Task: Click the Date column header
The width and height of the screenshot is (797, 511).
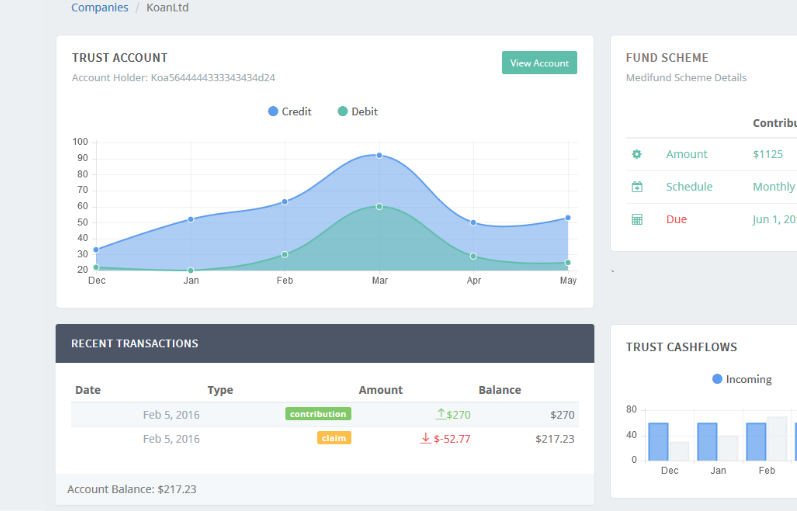Action: coord(88,390)
